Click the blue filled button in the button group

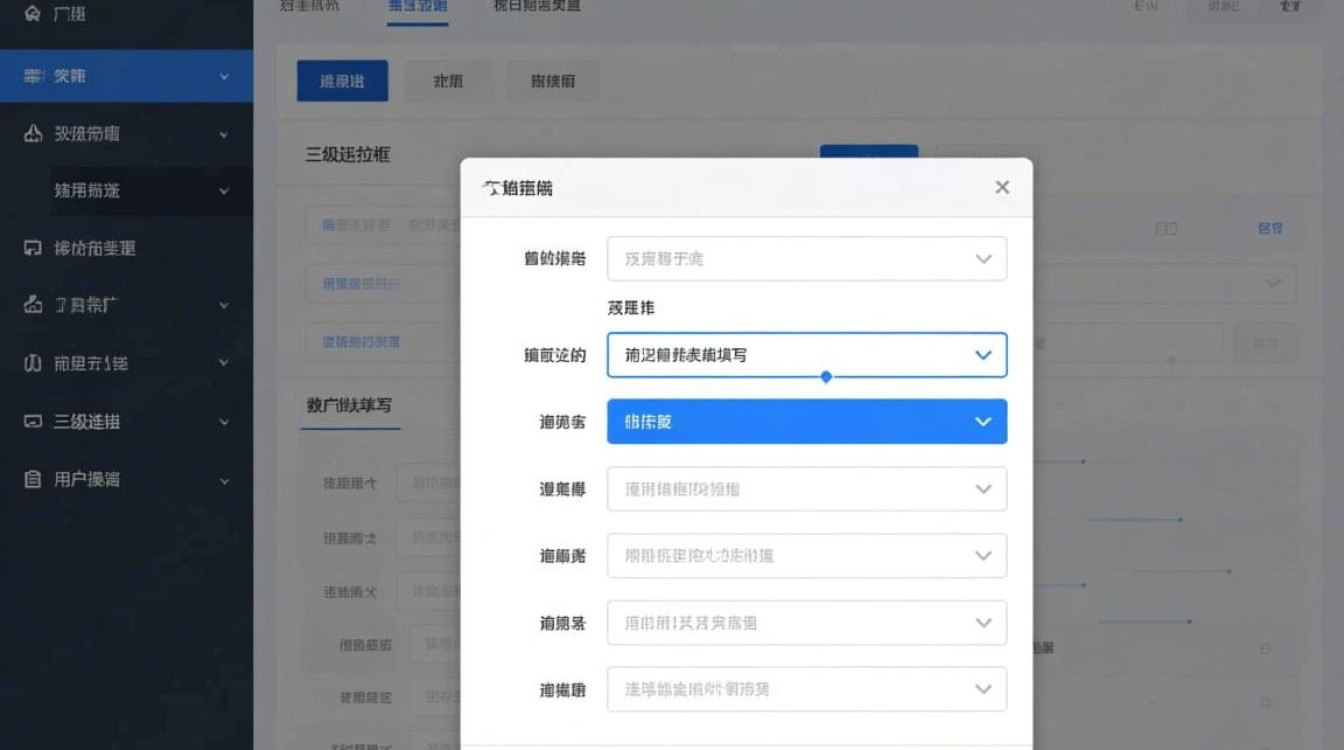[x=341, y=81]
